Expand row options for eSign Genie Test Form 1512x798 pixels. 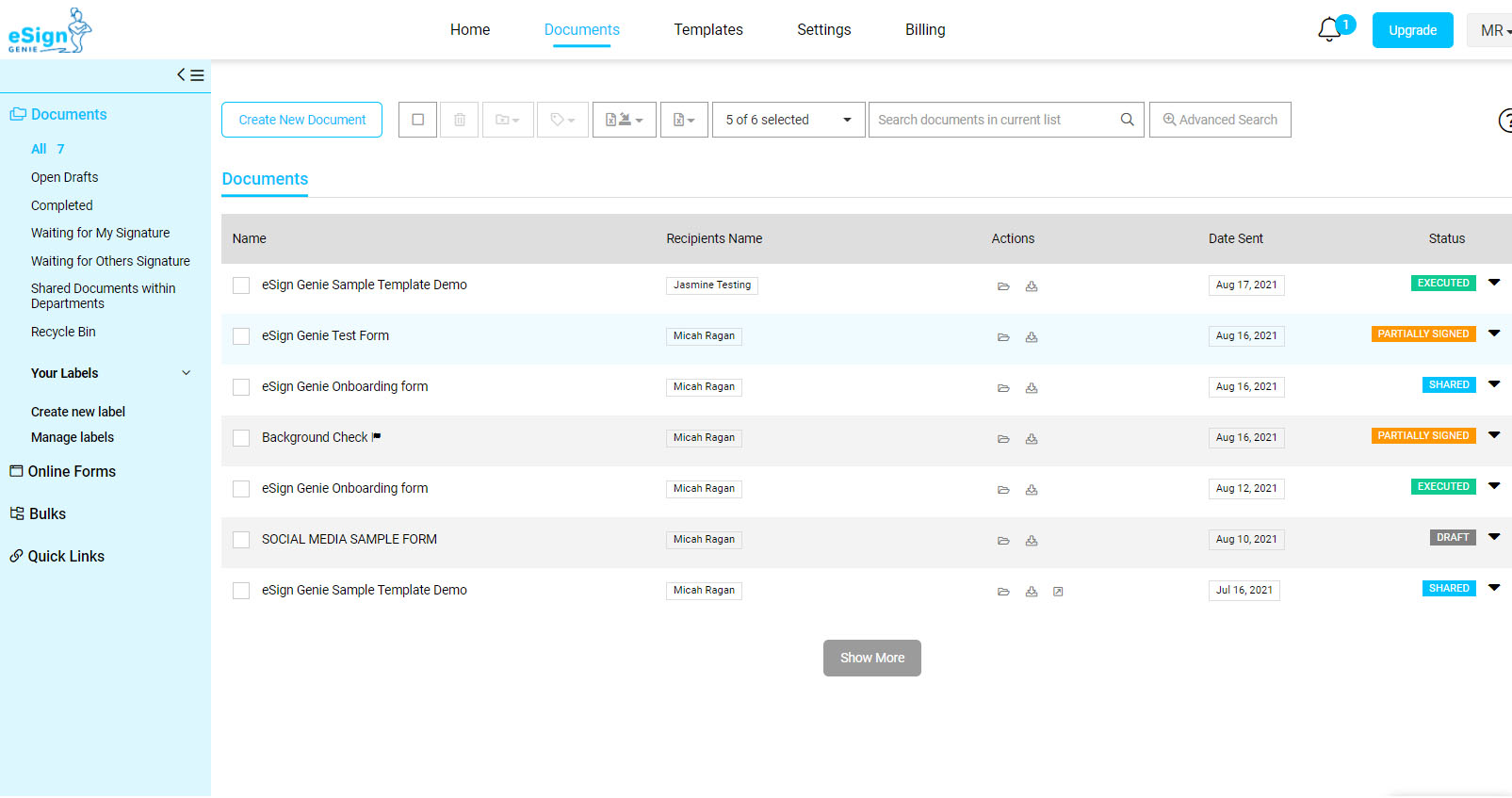[1494, 333]
